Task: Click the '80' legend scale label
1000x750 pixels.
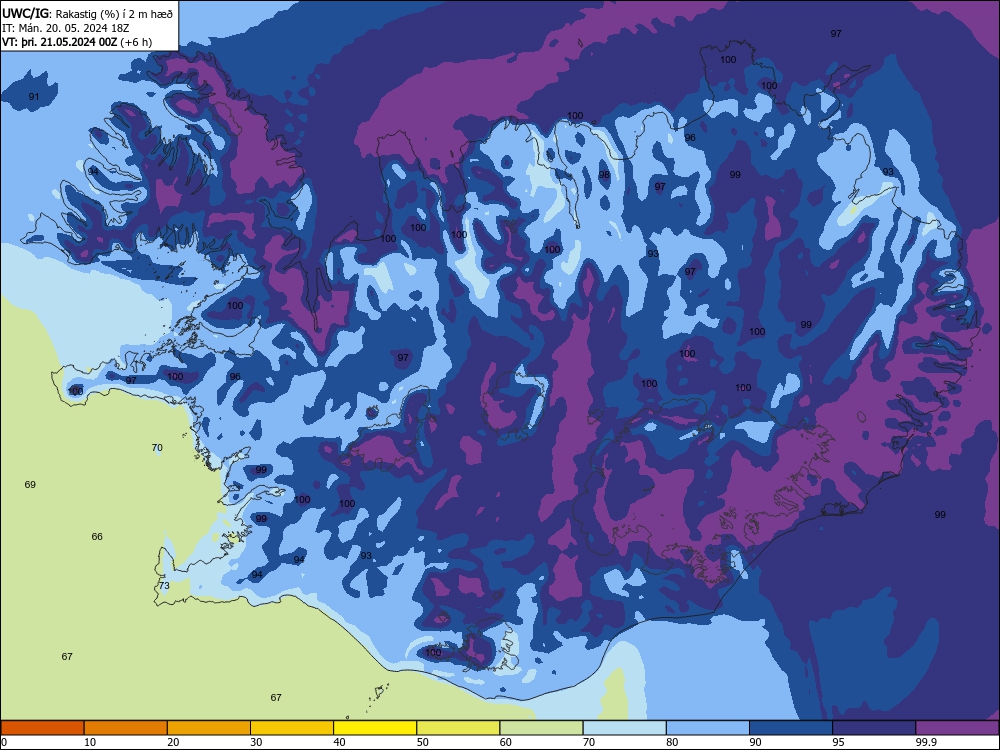Action: pos(672,742)
